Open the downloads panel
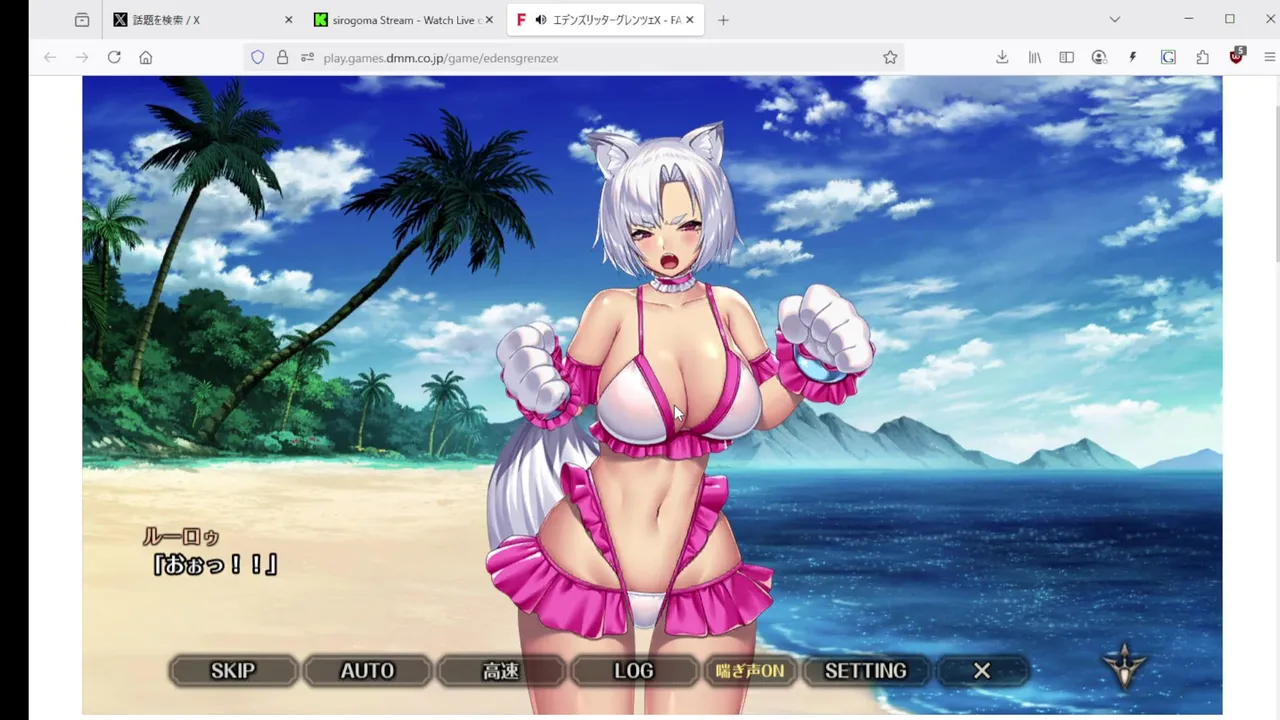The image size is (1280, 720). pos(1002,58)
